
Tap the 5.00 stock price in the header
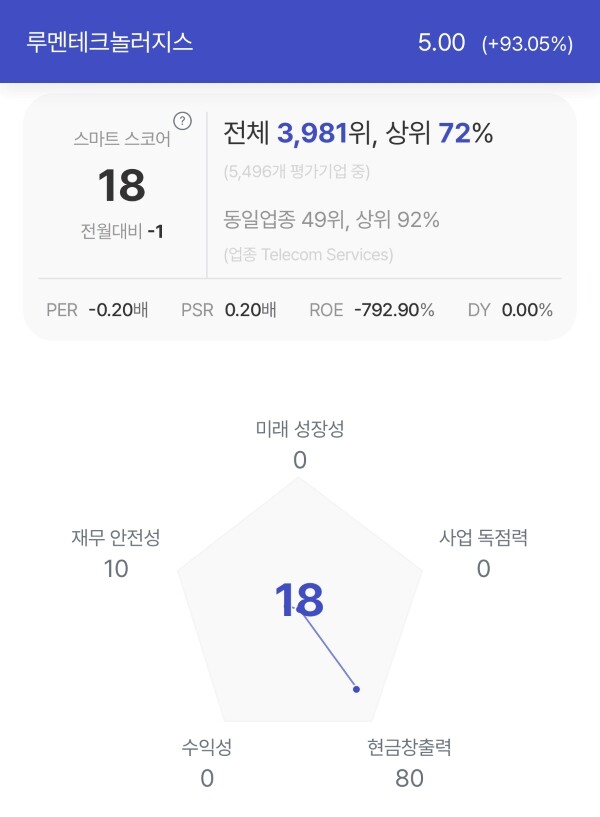(441, 42)
